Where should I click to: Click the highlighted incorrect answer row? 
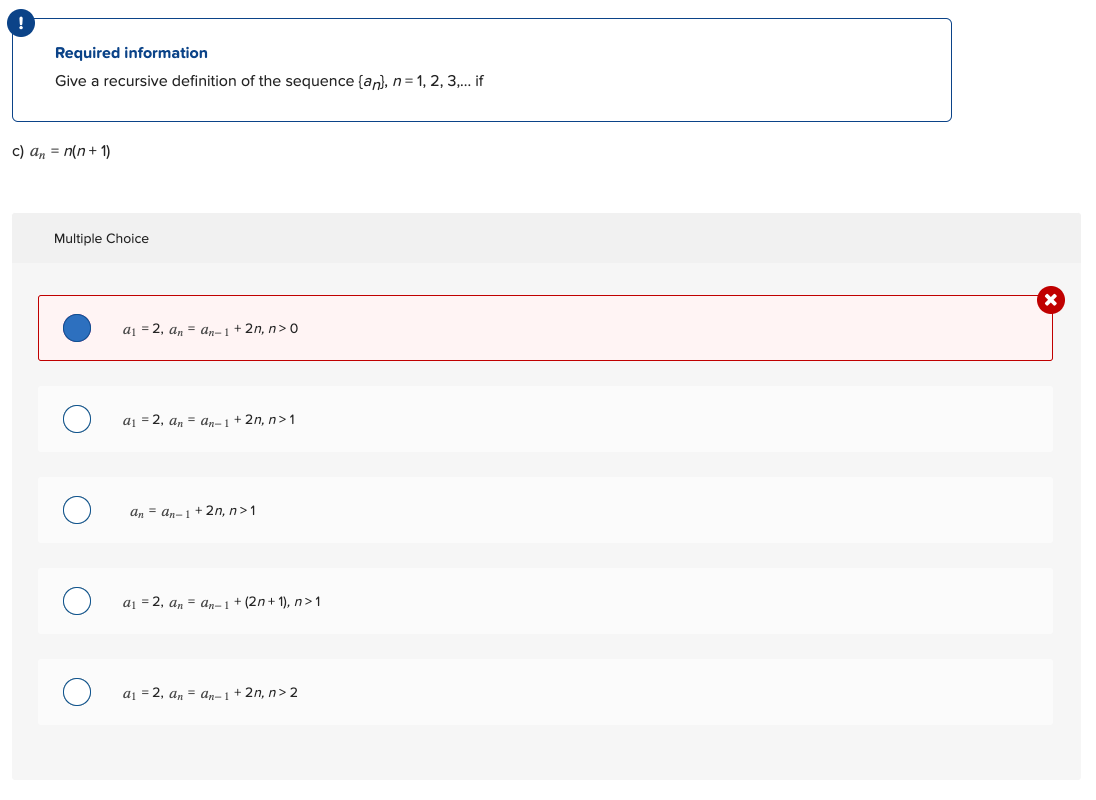pos(545,327)
